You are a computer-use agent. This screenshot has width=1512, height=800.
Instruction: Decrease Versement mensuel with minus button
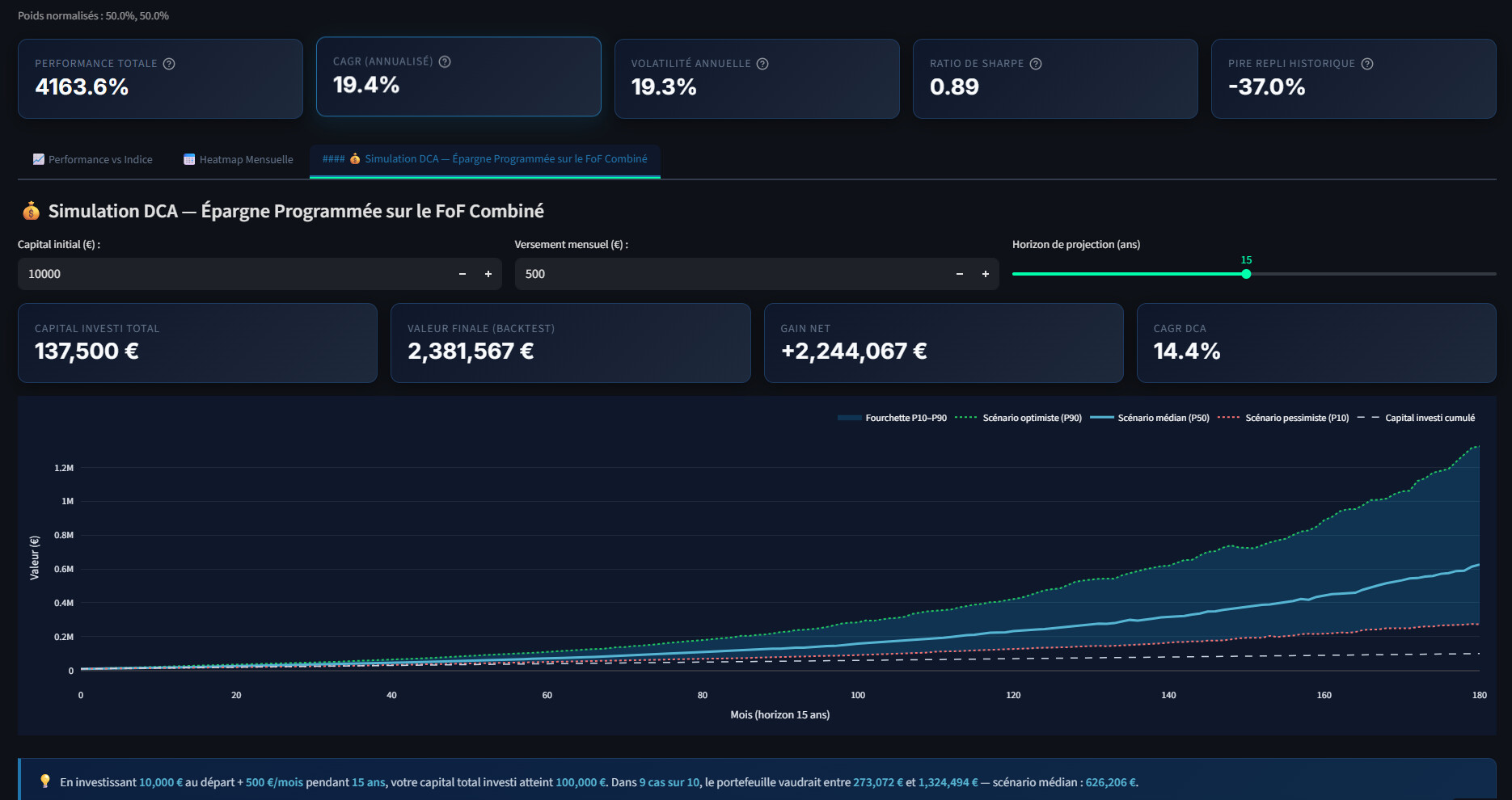coord(960,274)
